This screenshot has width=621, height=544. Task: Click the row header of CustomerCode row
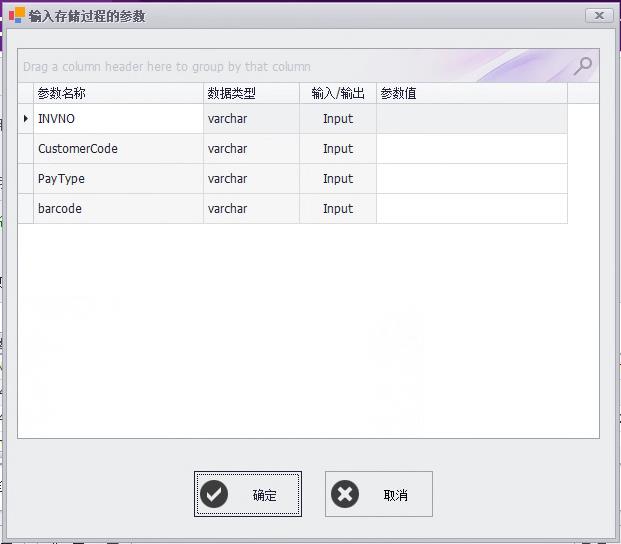click(x=26, y=149)
